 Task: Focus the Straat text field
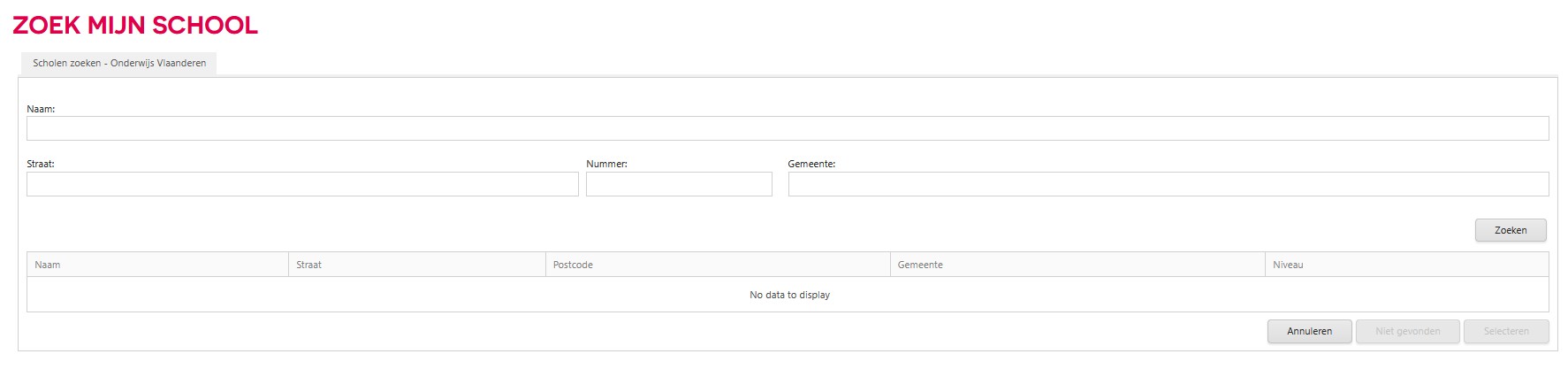point(302,184)
